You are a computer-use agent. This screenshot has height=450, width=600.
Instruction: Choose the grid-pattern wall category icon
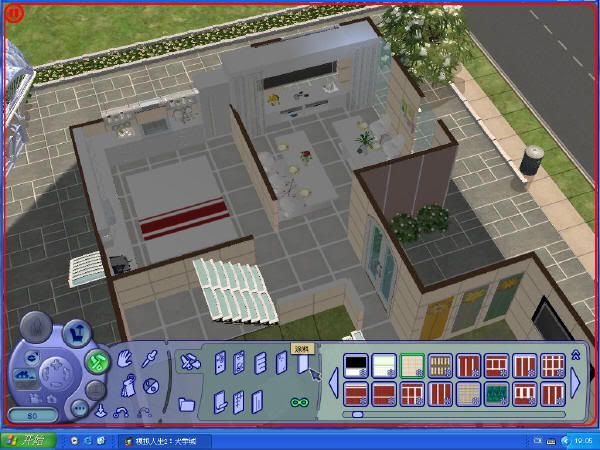(238, 402)
